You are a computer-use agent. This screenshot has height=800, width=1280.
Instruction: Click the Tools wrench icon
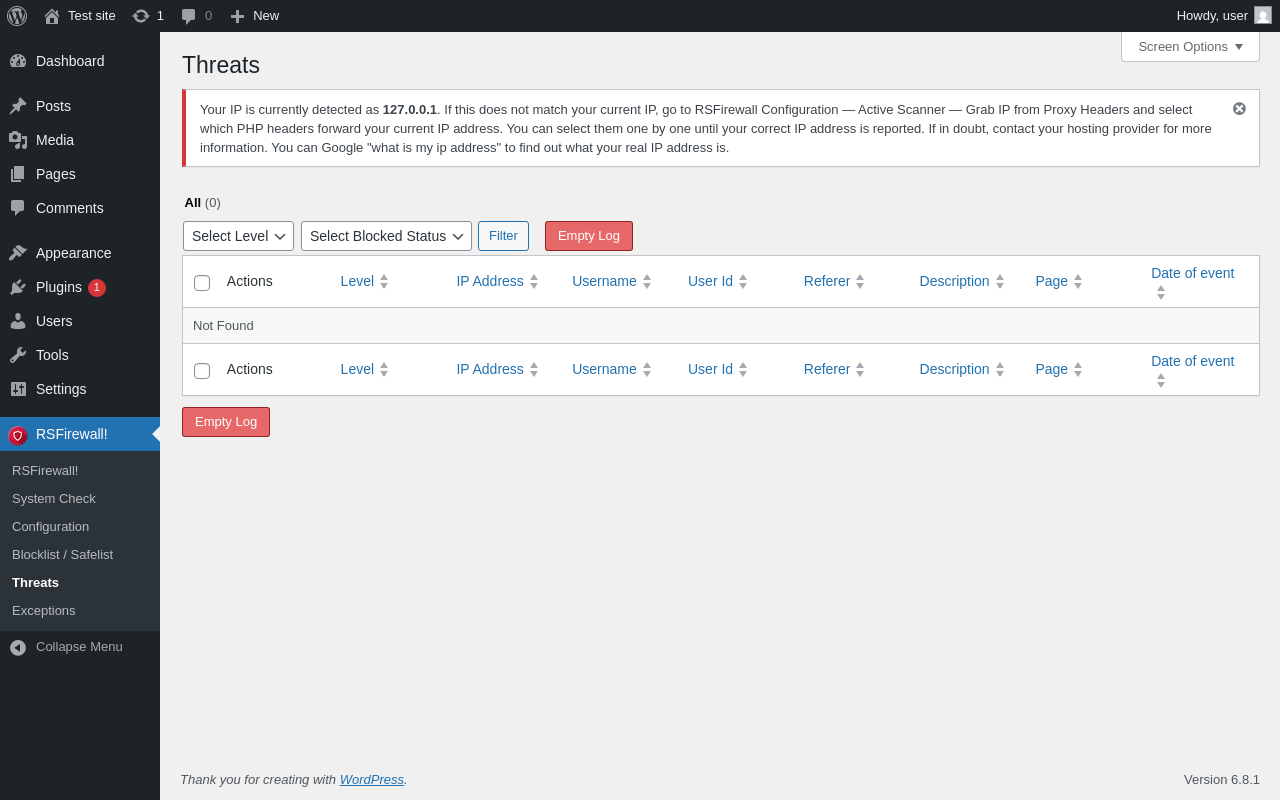coord(18,355)
